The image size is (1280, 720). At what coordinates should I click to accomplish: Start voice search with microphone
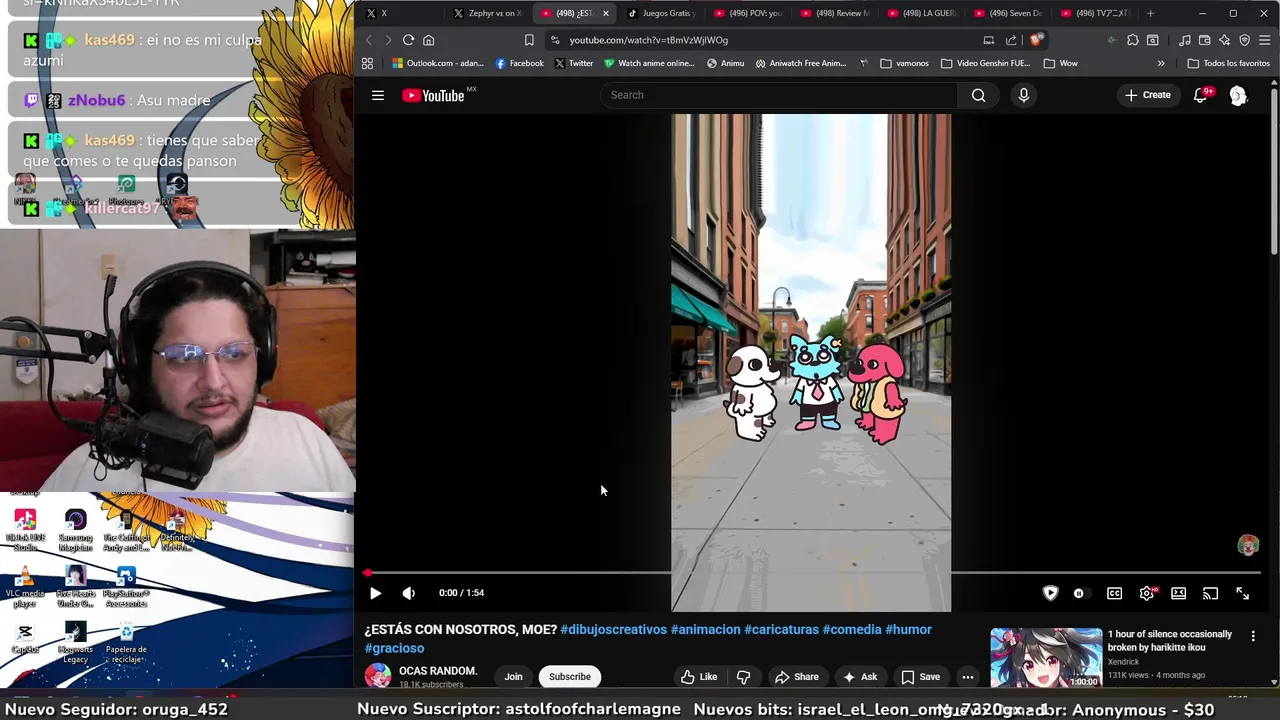click(x=1023, y=95)
